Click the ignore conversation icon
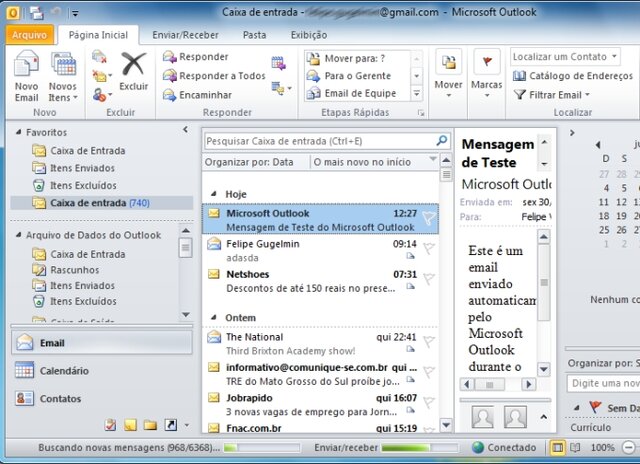 [x=99, y=57]
